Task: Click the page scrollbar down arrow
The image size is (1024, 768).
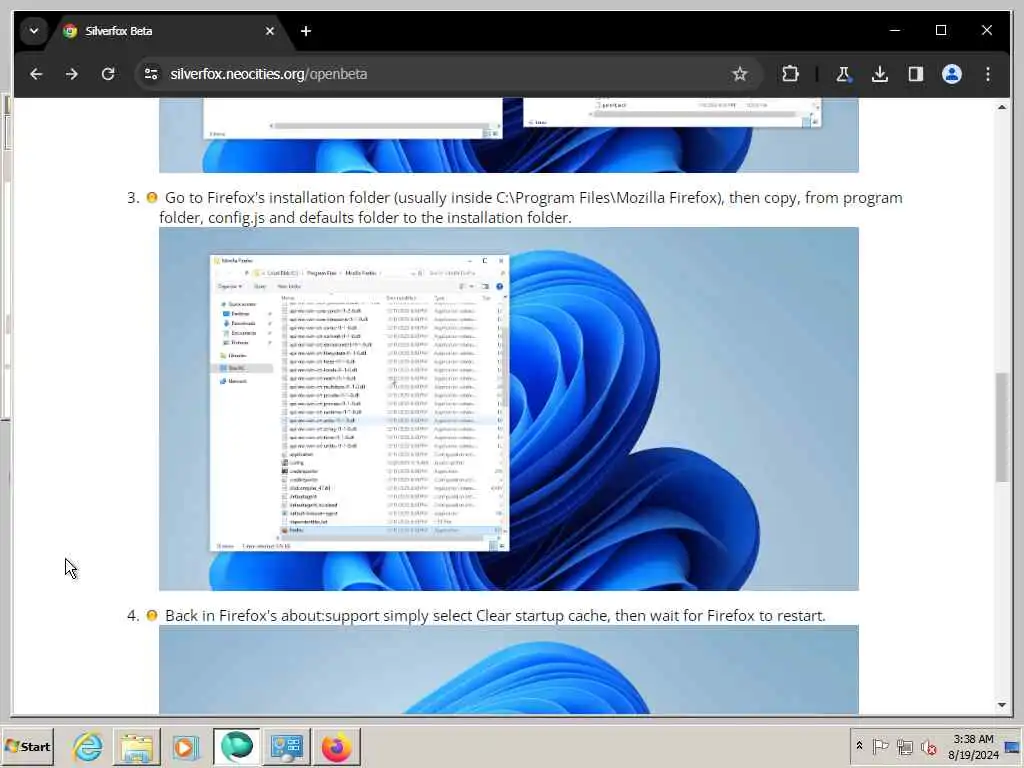Action: tap(1002, 705)
